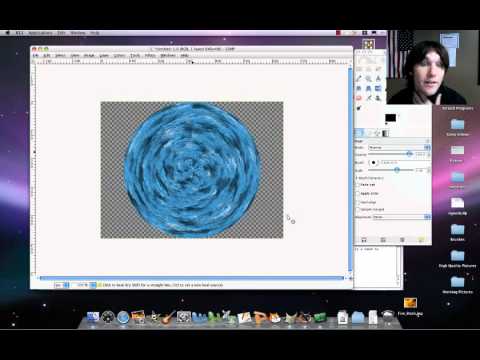Open the Select menu in GIMP
480x360 pixels.
[x=60, y=56]
